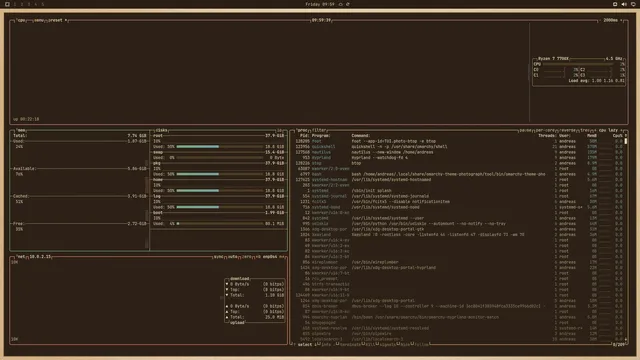
Task: Show info for selected process
Action: 326,344
